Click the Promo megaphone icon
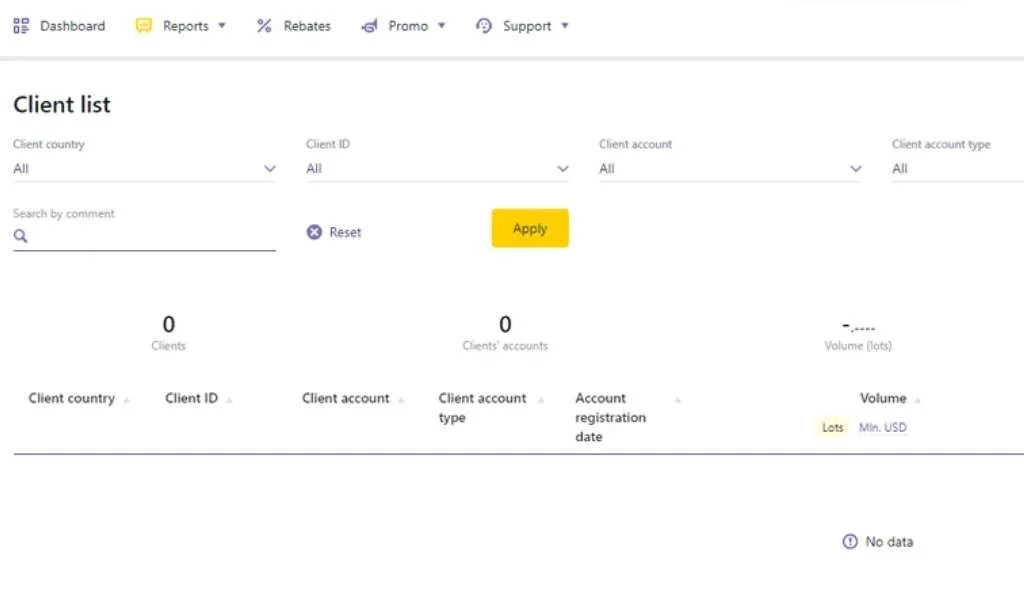The width and height of the screenshot is (1024, 600). (x=371, y=26)
